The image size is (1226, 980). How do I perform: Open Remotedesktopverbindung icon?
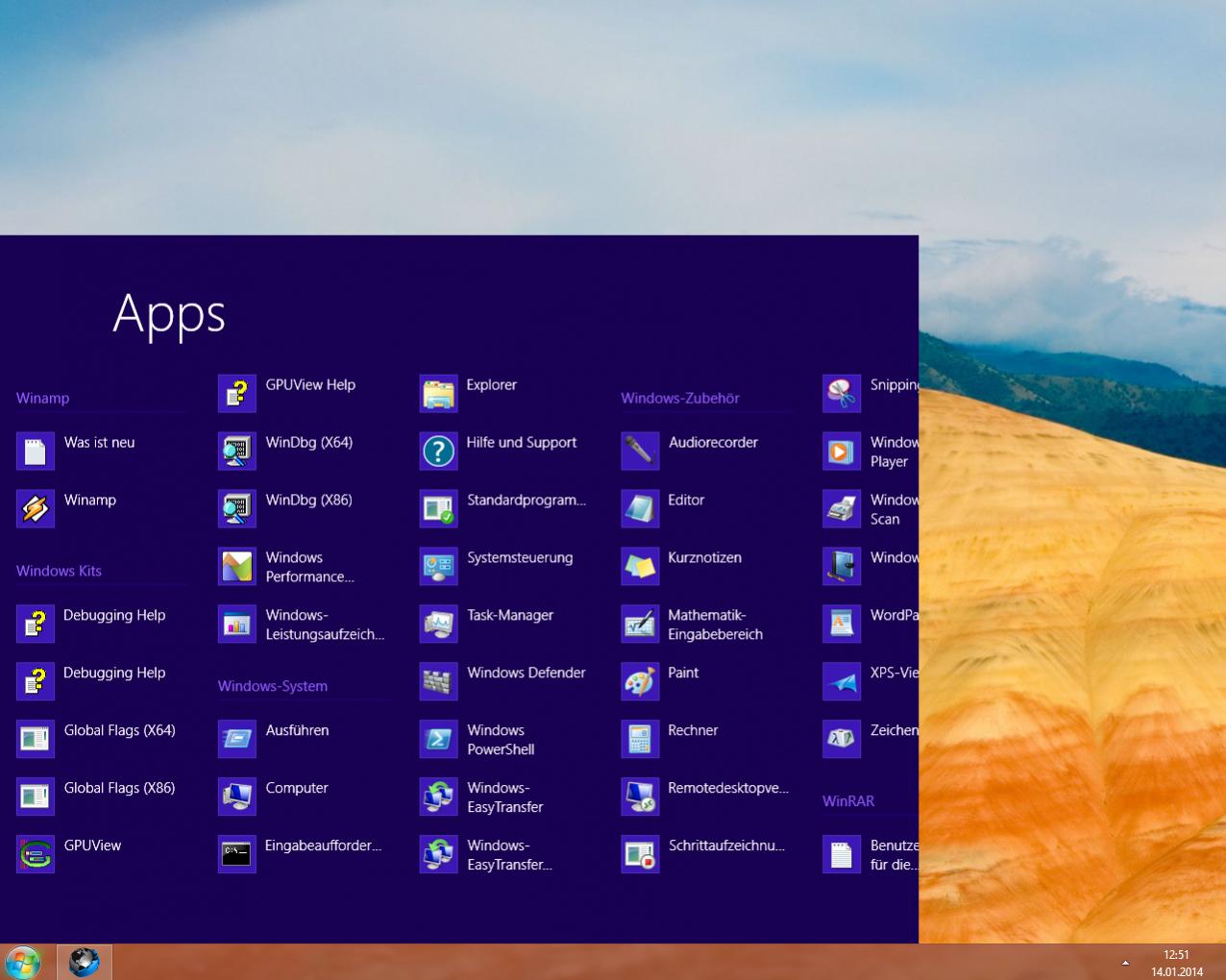pyautogui.click(x=640, y=796)
